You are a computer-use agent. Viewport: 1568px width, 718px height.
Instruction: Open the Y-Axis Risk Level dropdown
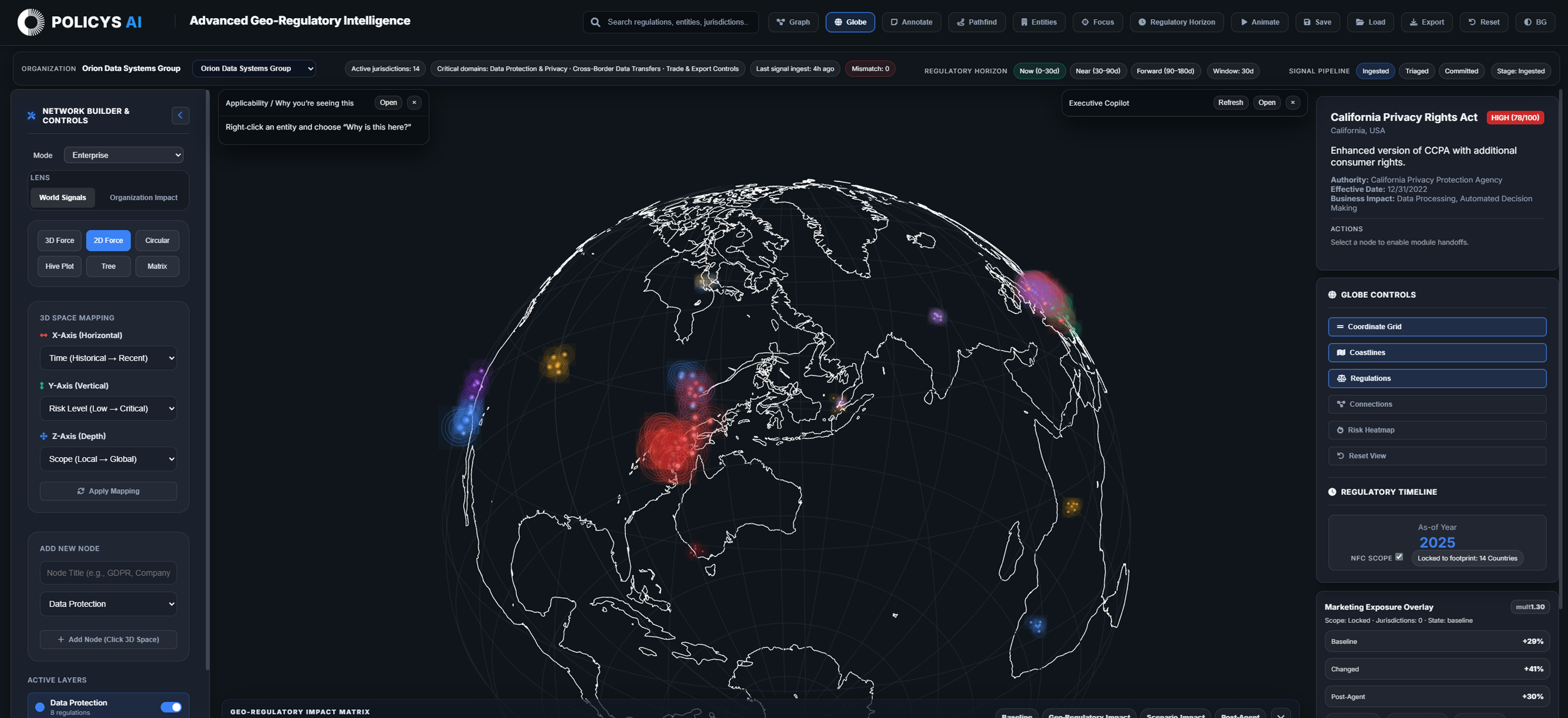pos(108,409)
